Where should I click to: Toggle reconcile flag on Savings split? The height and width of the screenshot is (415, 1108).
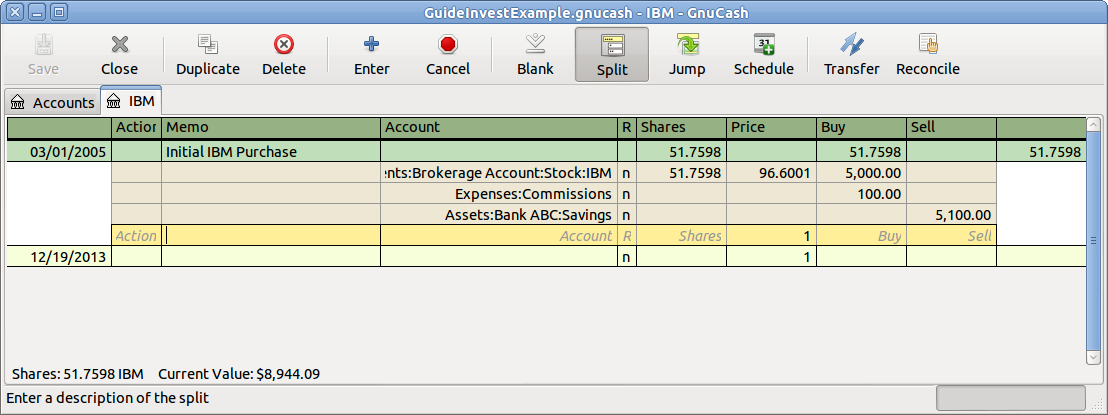pyautogui.click(x=627, y=215)
